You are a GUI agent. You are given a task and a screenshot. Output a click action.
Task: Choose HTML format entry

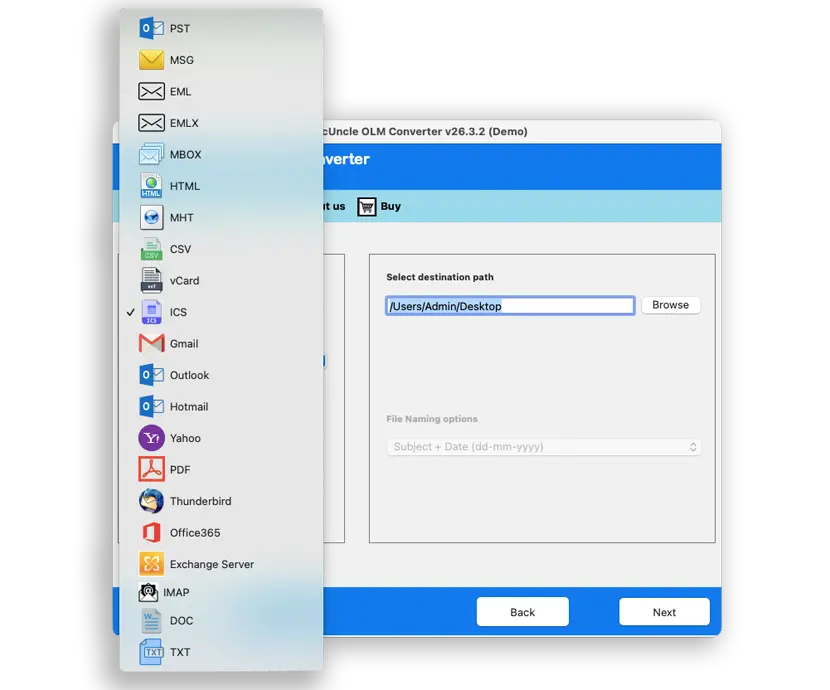[221, 186]
